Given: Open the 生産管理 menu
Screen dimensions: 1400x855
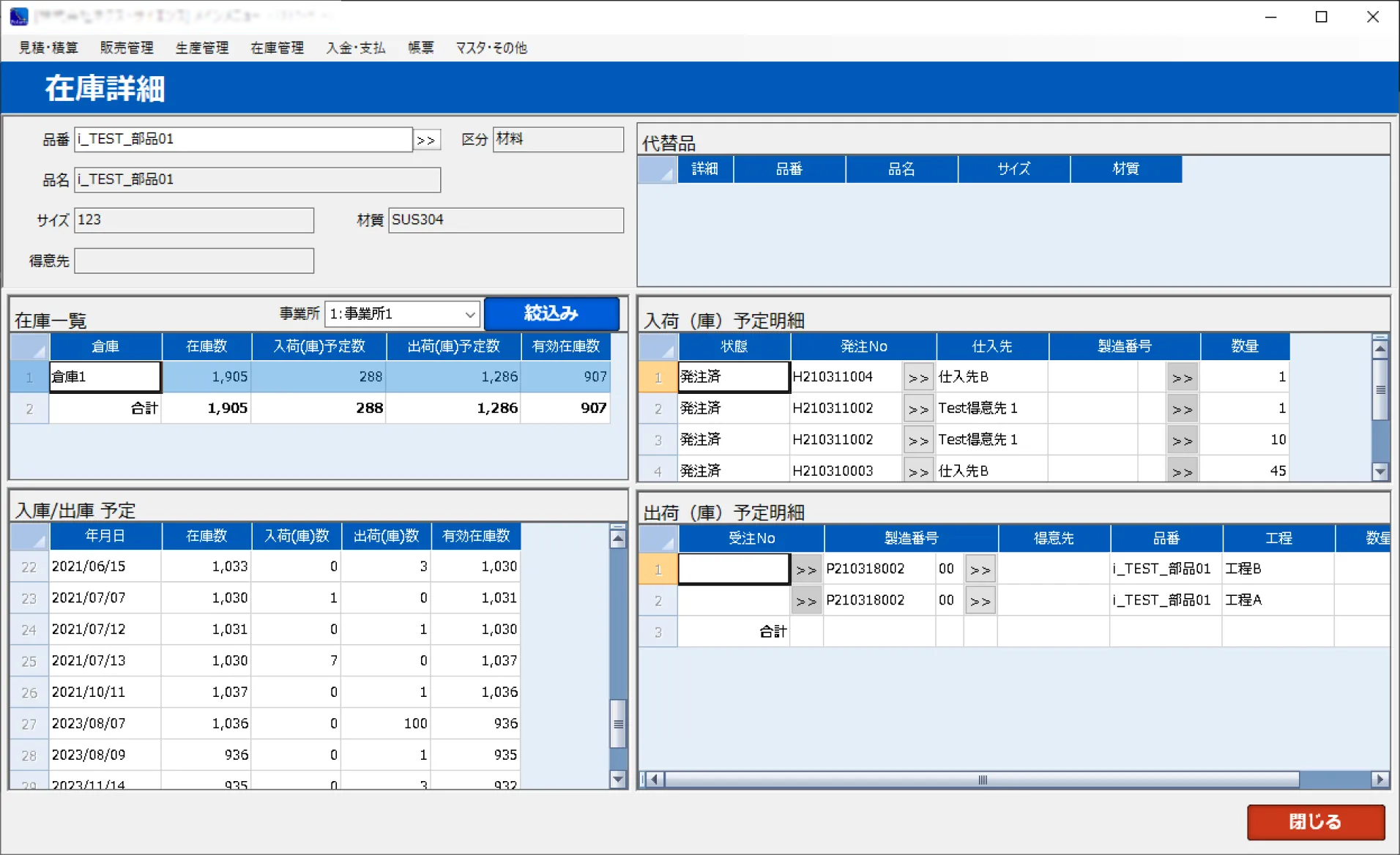Looking at the screenshot, I should coord(202,48).
